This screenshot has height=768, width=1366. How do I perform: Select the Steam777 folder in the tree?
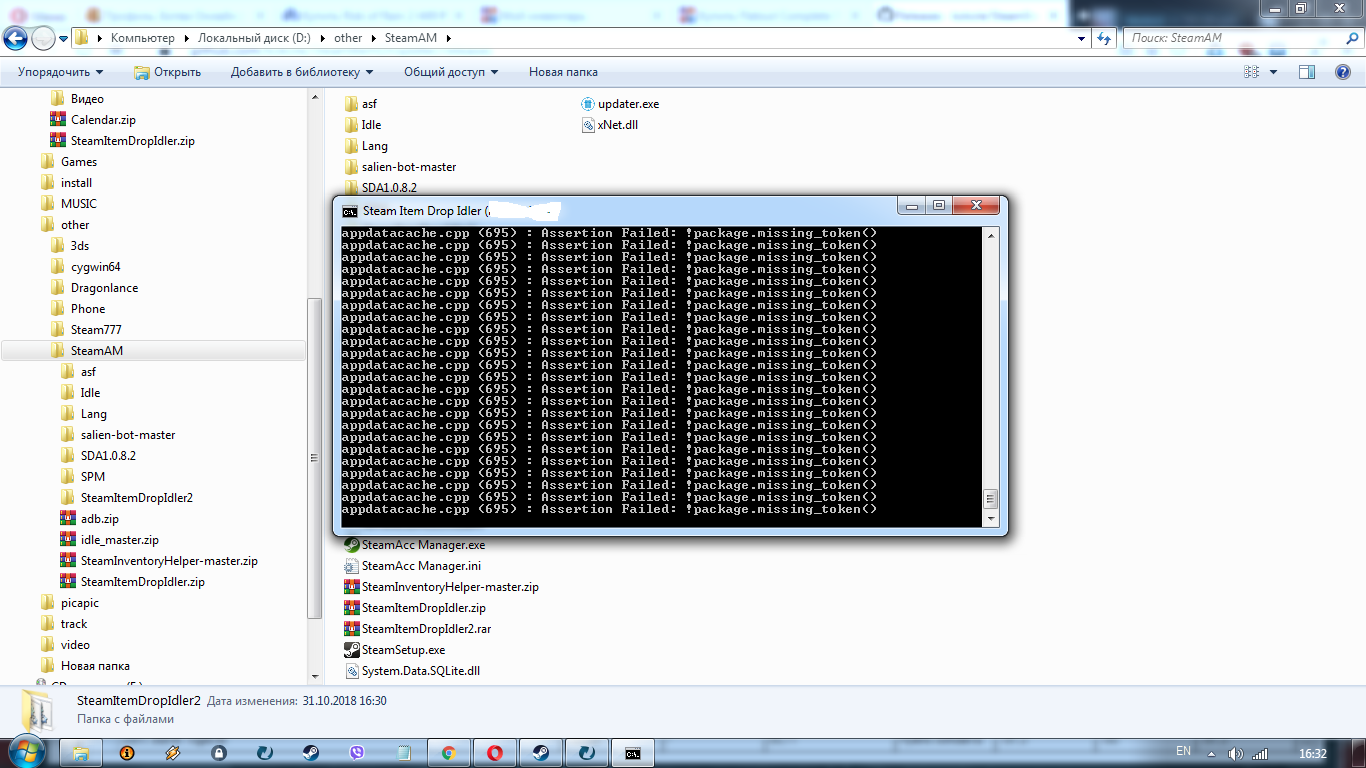[85, 330]
